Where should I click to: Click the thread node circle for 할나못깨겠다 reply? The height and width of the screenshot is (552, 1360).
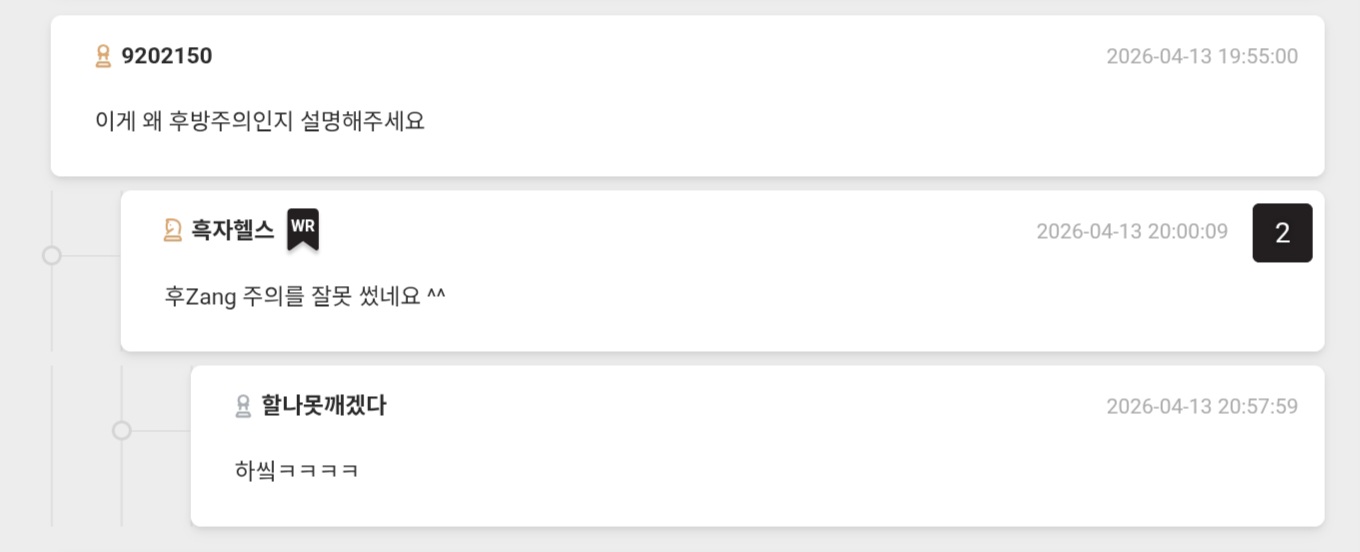pyautogui.click(x=122, y=430)
